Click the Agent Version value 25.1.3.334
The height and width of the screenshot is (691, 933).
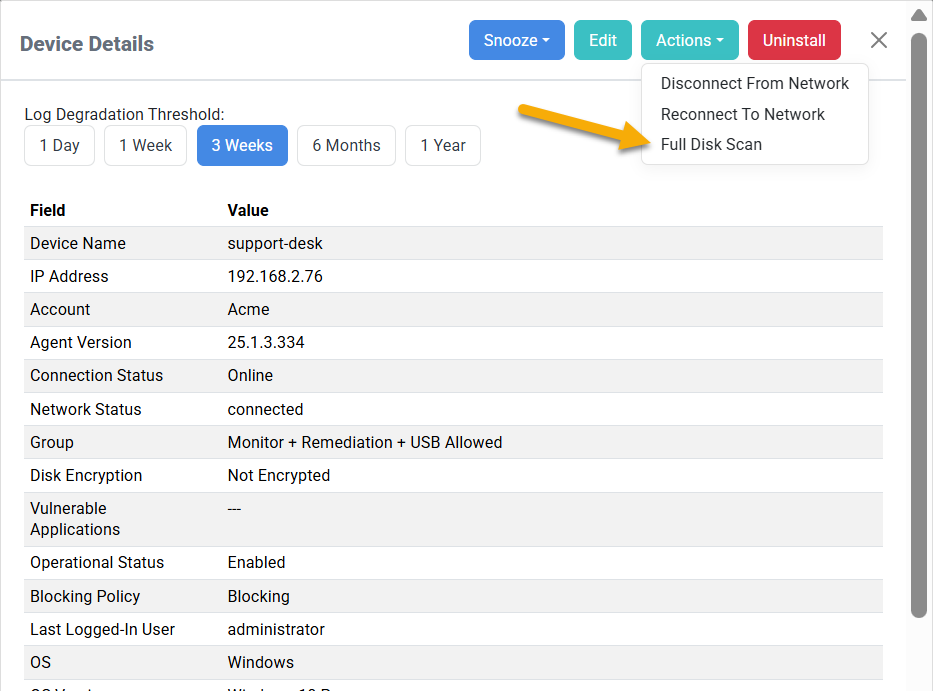coord(266,343)
